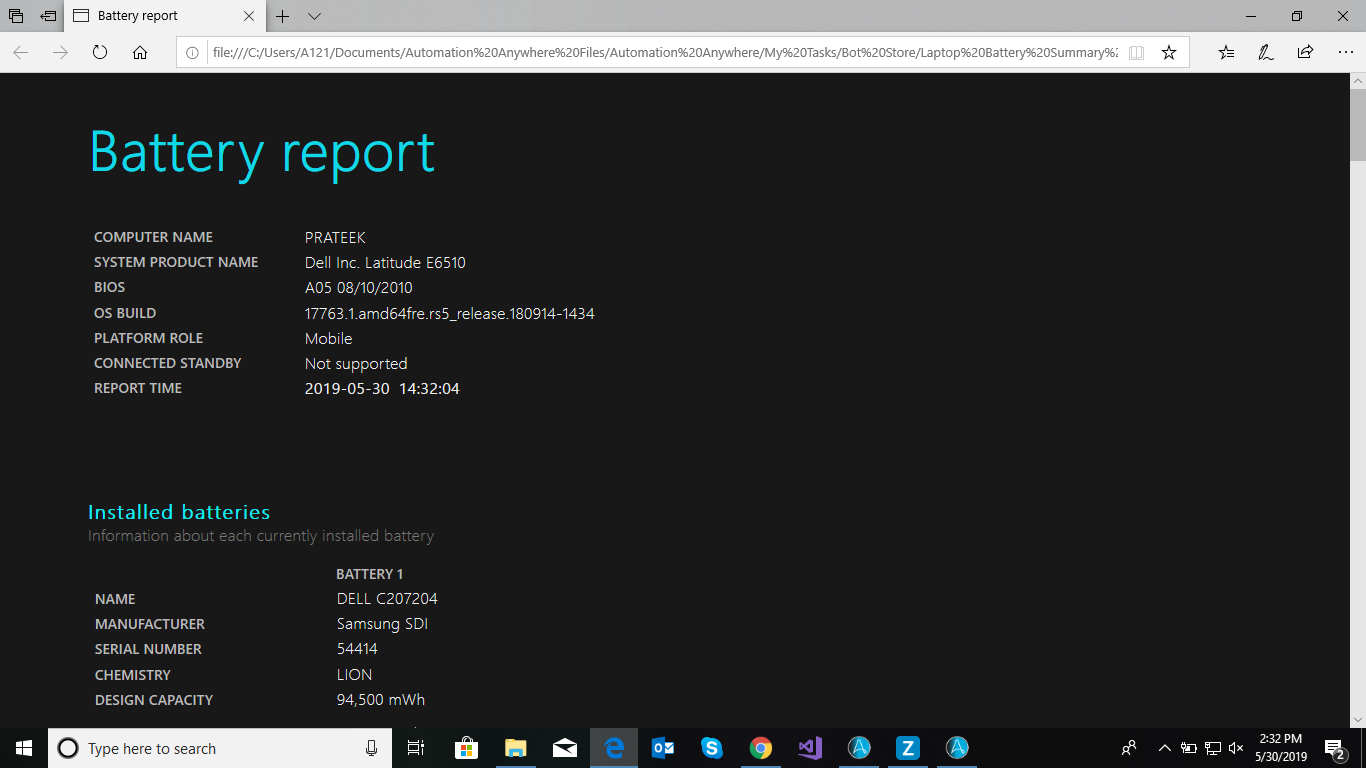Open the Windows Start menu
Viewport: 1366px width, 768px height.
click(x=24, y=748)
